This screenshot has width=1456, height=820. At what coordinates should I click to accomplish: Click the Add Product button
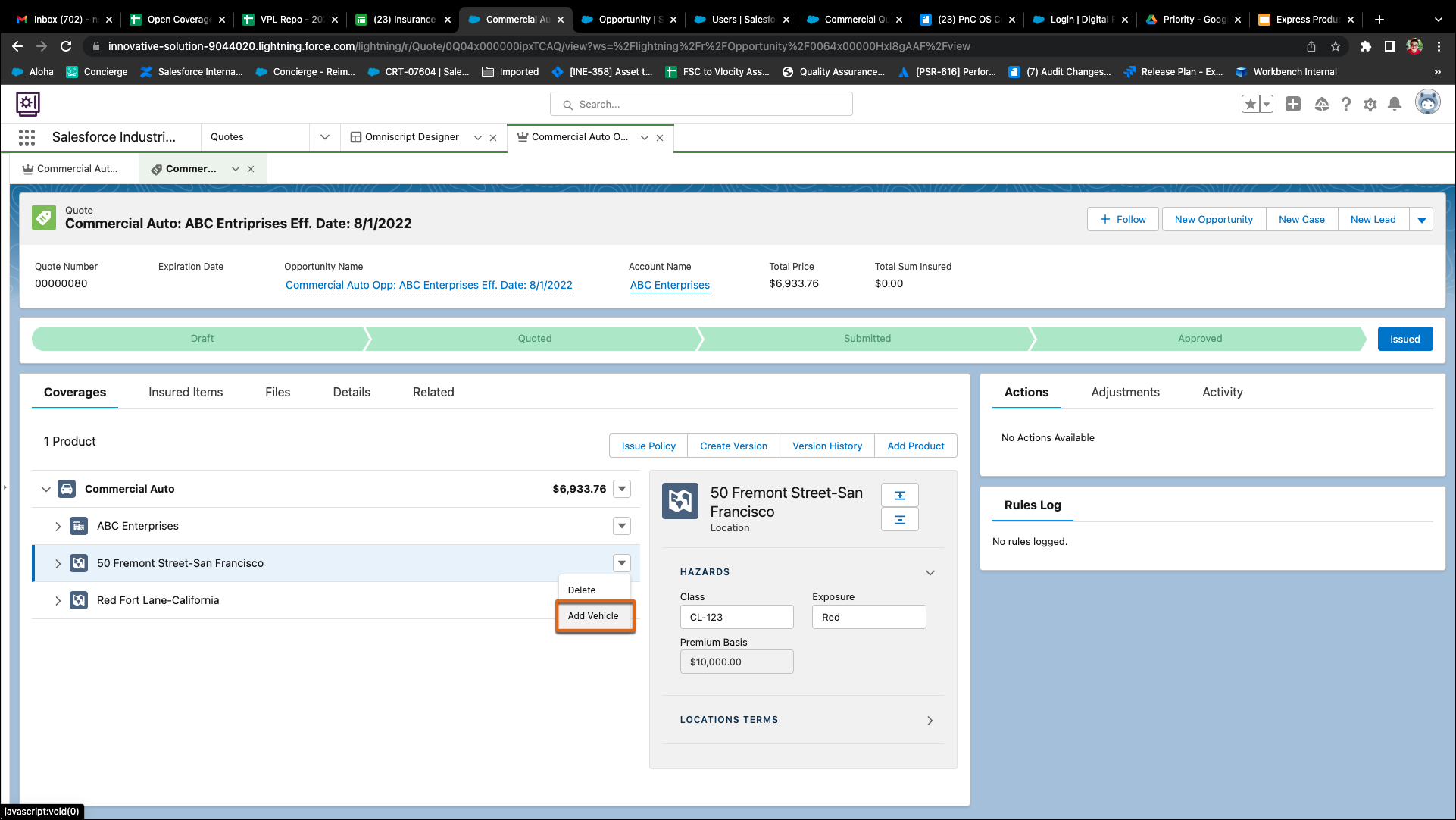coord(916,446)
